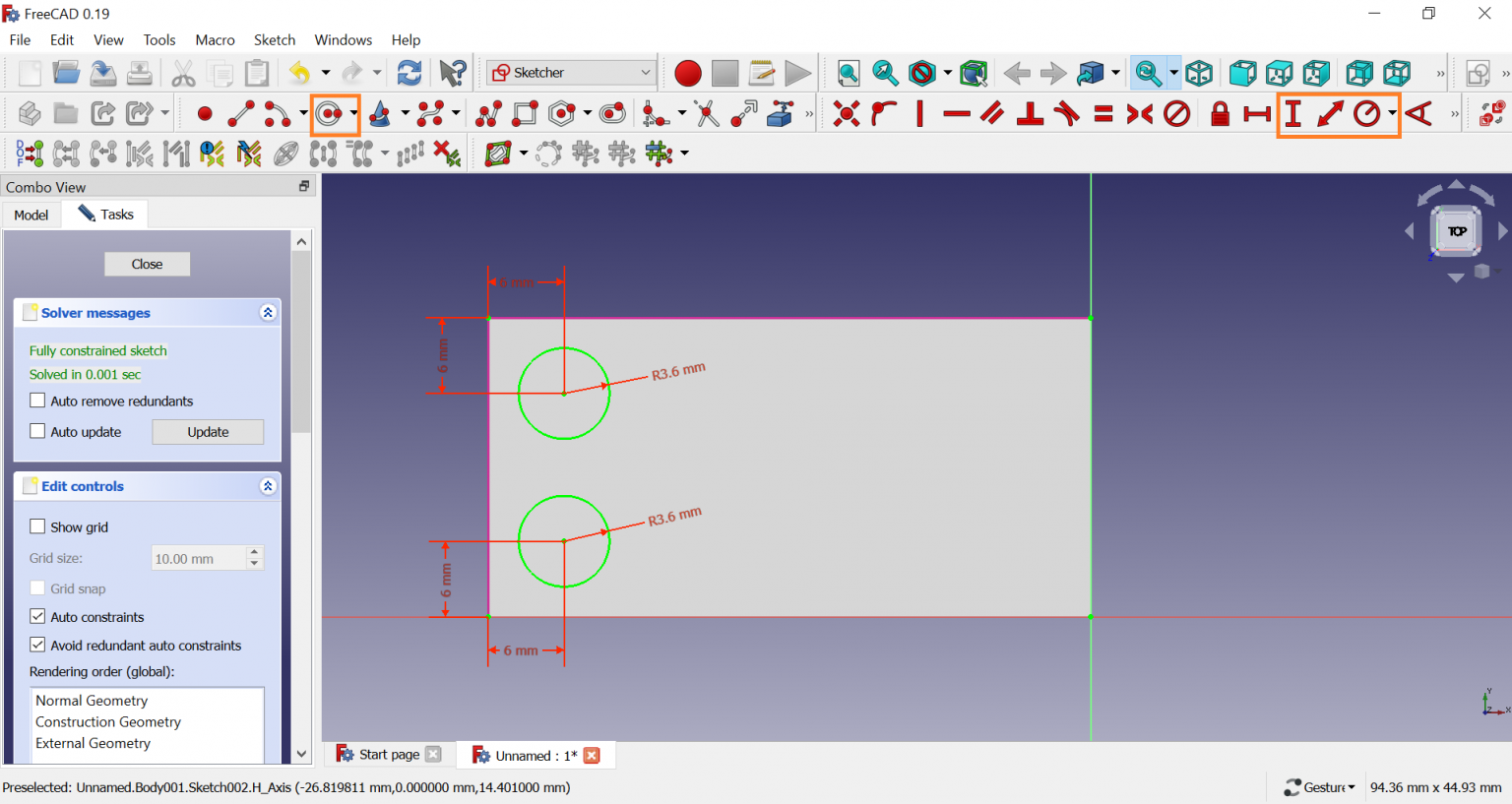Select the Create Point tool
Screen dimensions: 1512x804
[205, 114]
